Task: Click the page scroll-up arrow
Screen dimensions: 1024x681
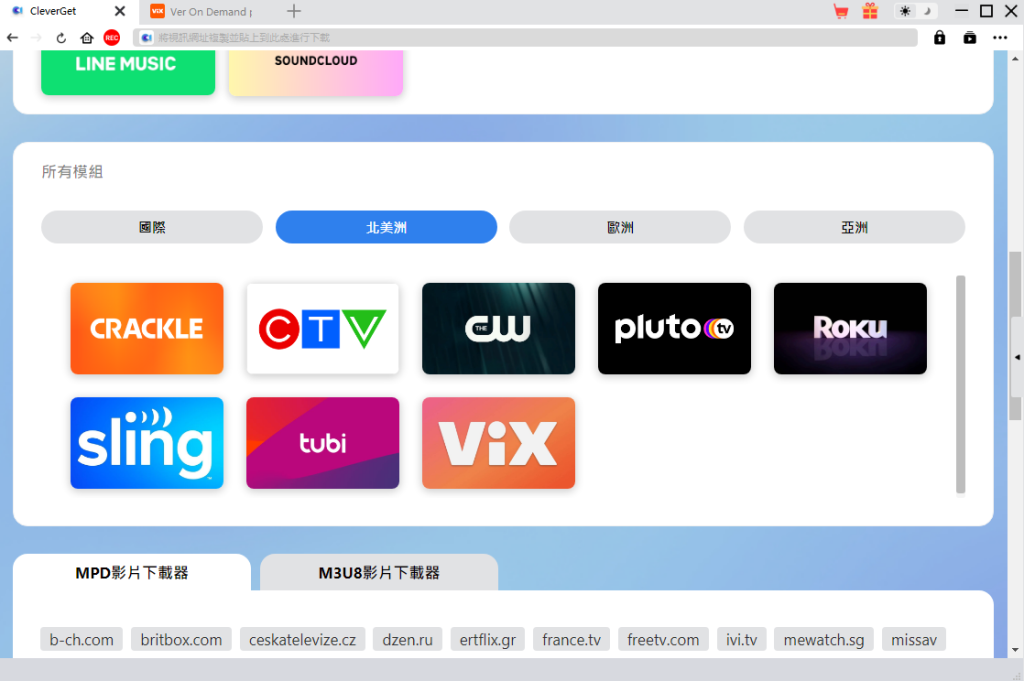Action: coord(1015,58)
